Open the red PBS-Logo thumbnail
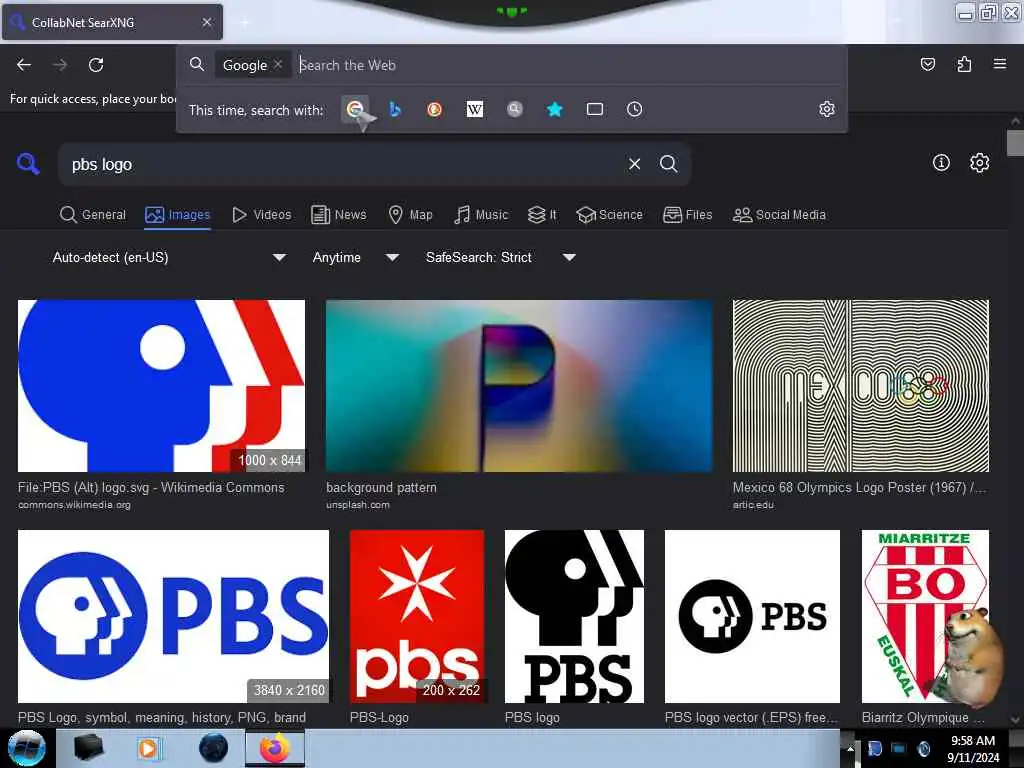 417,616
